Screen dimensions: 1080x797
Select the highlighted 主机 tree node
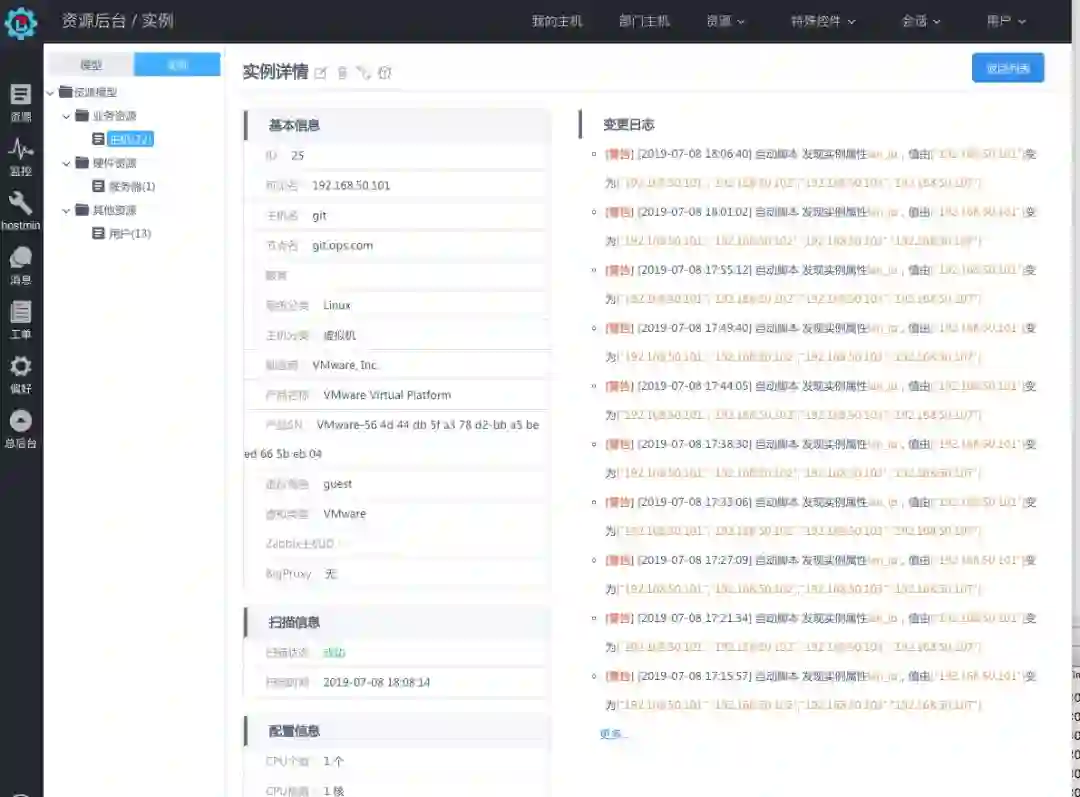(x=131, y=139)
